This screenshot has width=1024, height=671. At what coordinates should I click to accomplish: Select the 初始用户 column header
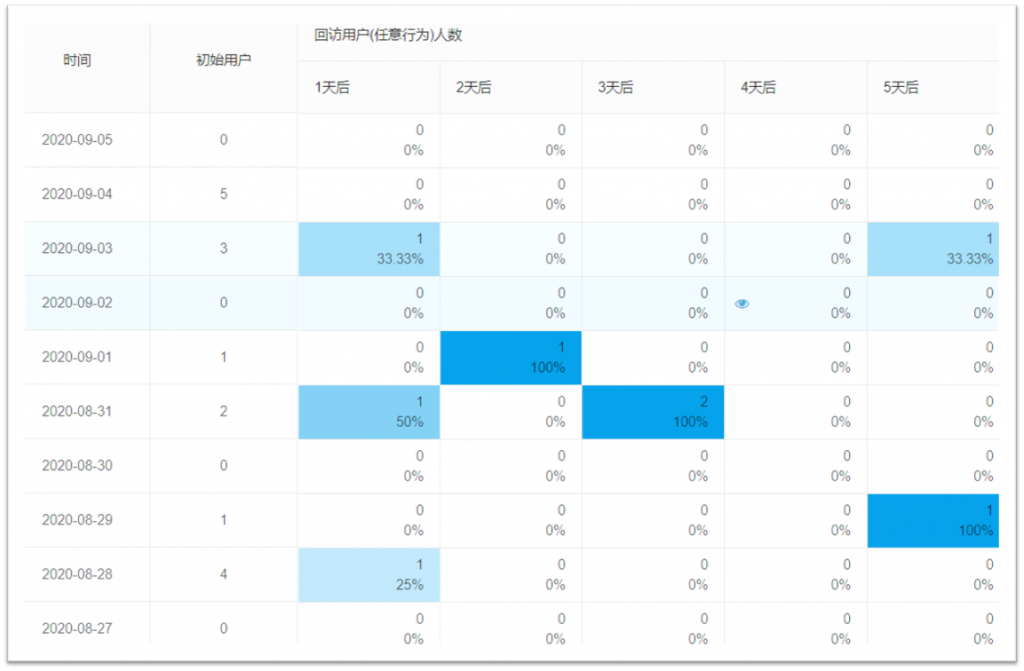click(223, 60)
